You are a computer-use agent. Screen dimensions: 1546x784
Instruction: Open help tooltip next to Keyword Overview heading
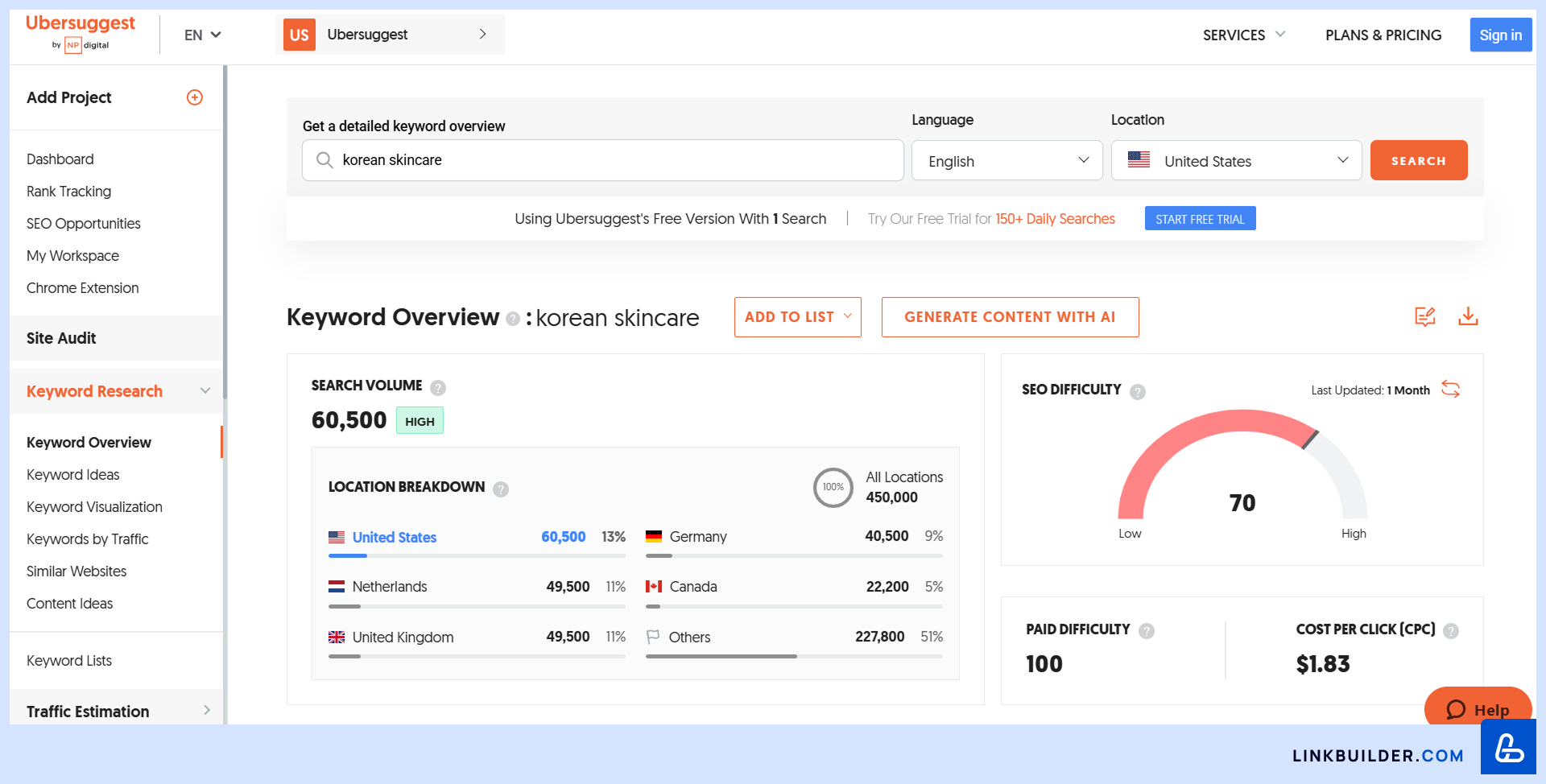(x=512, y=319)
